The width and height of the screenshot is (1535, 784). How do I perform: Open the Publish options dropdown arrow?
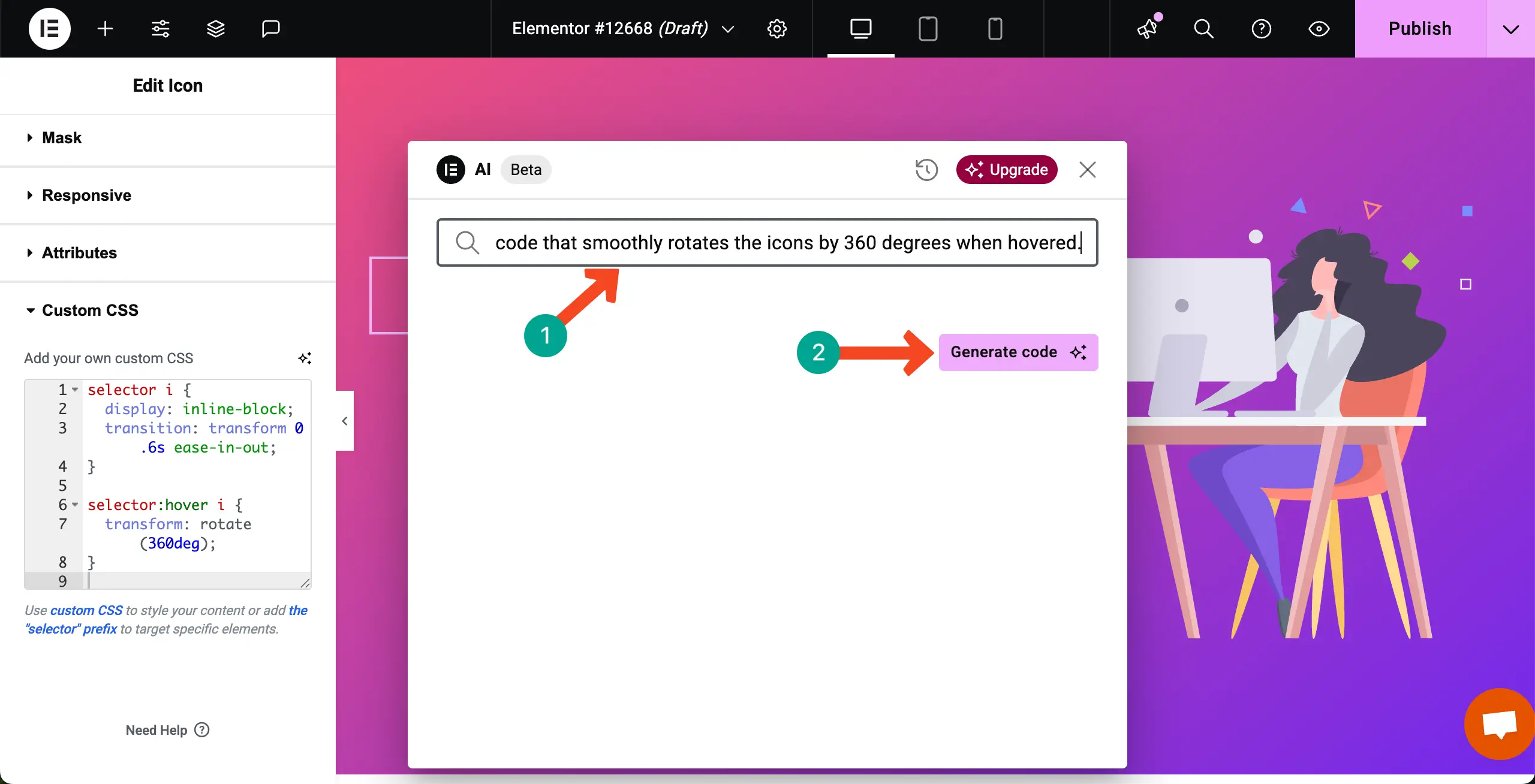[1511, 28]
